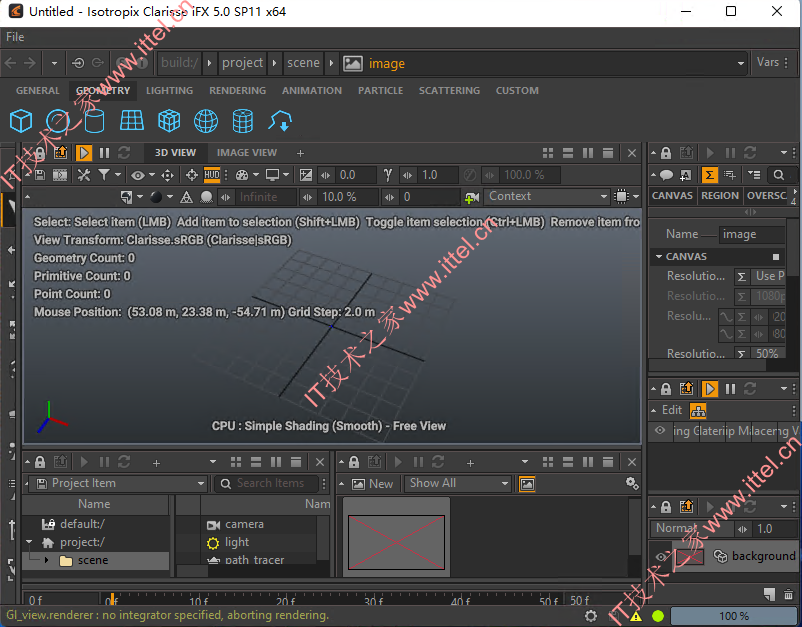Image resolution: width=802 pixels, height=627 pixels.
Task: Create a polybox from the Geometry shelf
Action: [x=21, y=121]
